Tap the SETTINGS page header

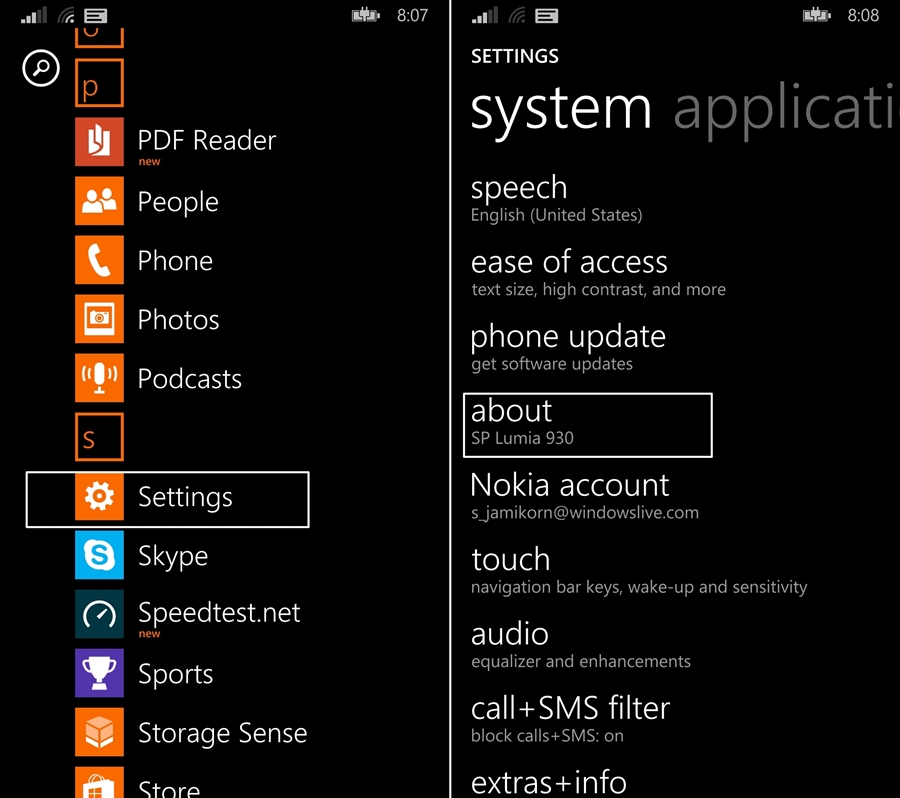point(514,56)
